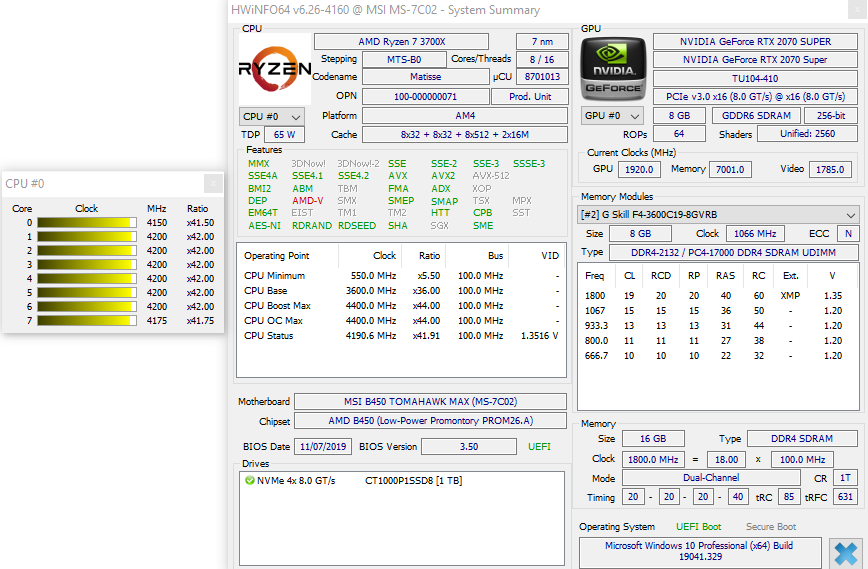
Task: Click the 8701013 µCU field
Action: tap(542, 76)
